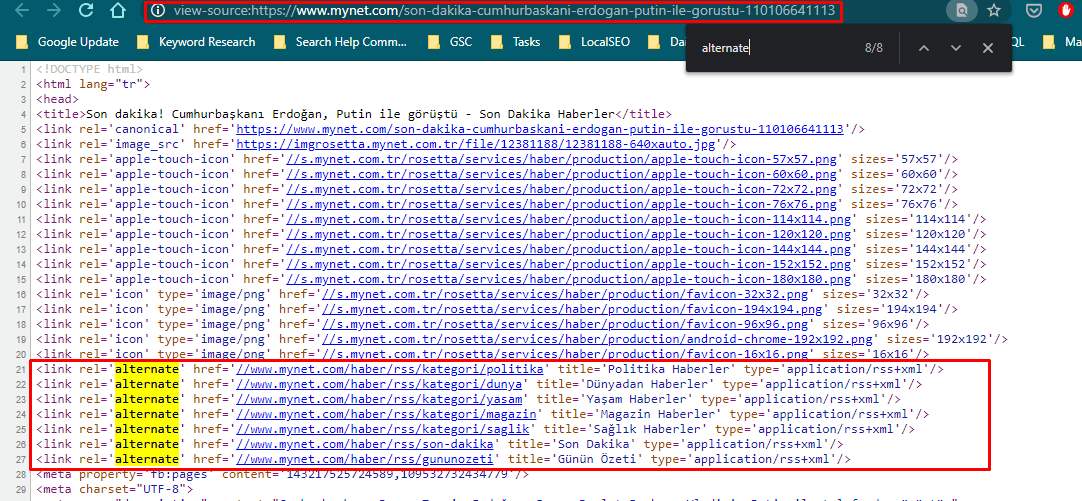Click the <html lang="tr"> line
1082x501 pixels.
click(x=93, y=84)
